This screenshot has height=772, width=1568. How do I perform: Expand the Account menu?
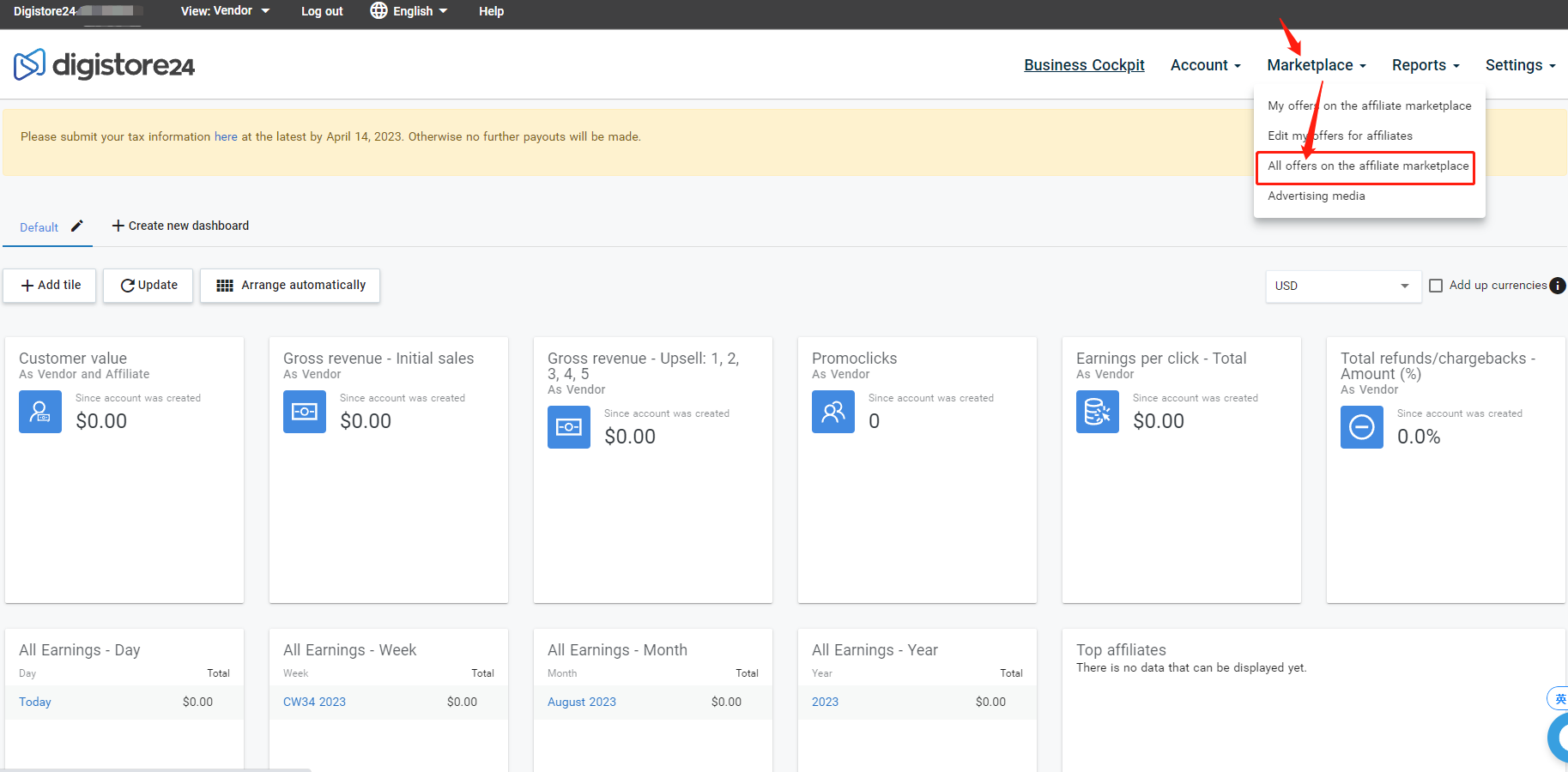click(1206, 65)
